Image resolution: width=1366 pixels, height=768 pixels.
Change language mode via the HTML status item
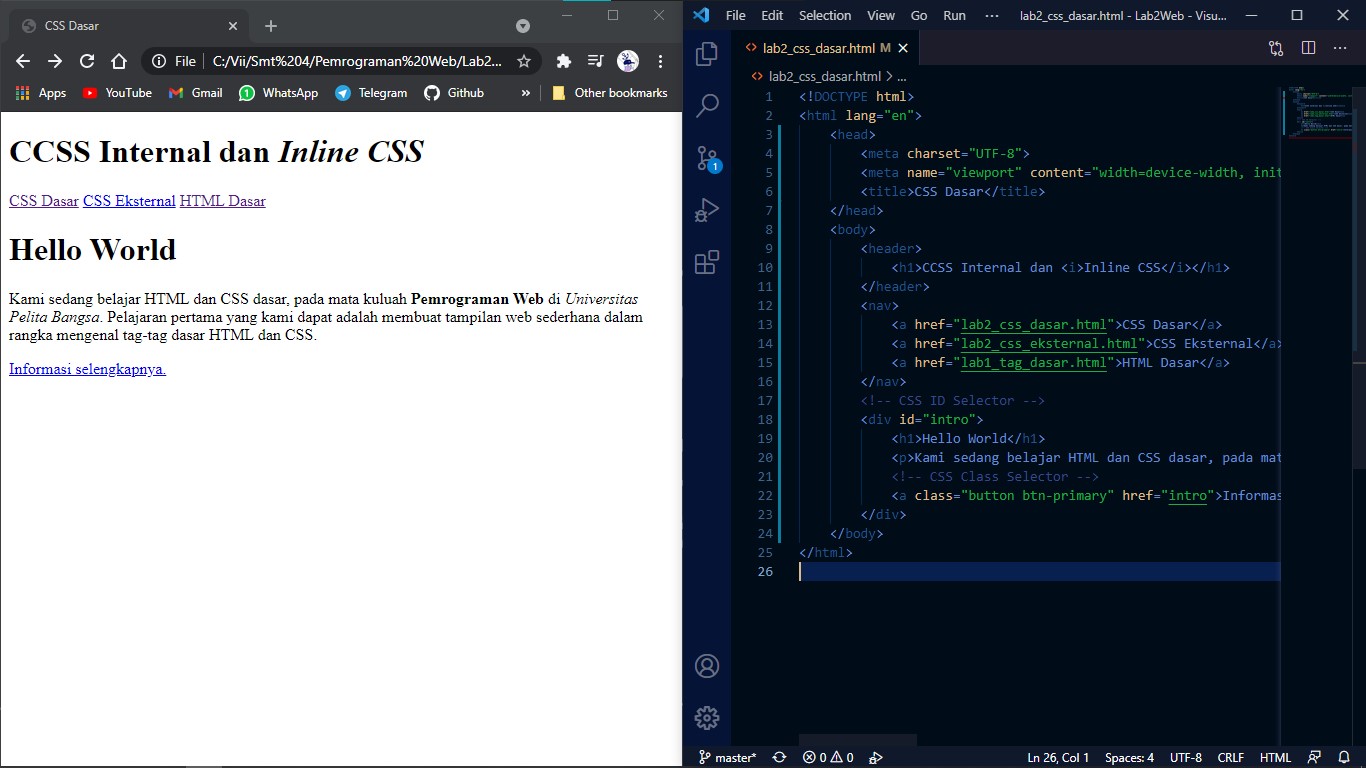(1275, 757)
